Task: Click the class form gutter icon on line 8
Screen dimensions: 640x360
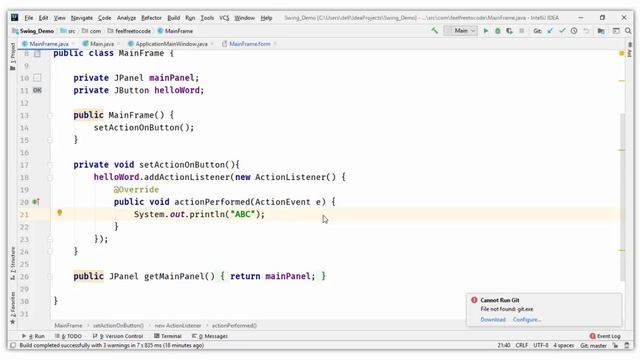Action: coord(37,53)
